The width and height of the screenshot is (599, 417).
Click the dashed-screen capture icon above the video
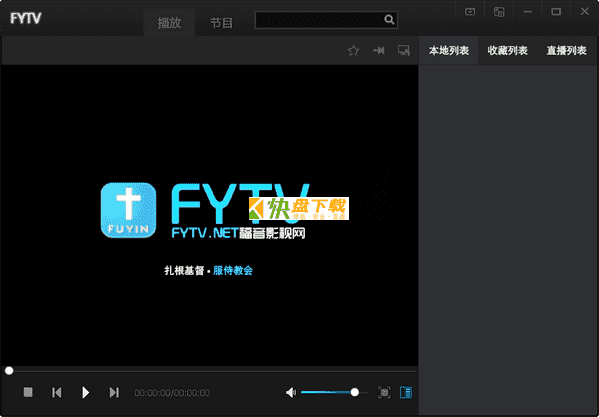404,50
